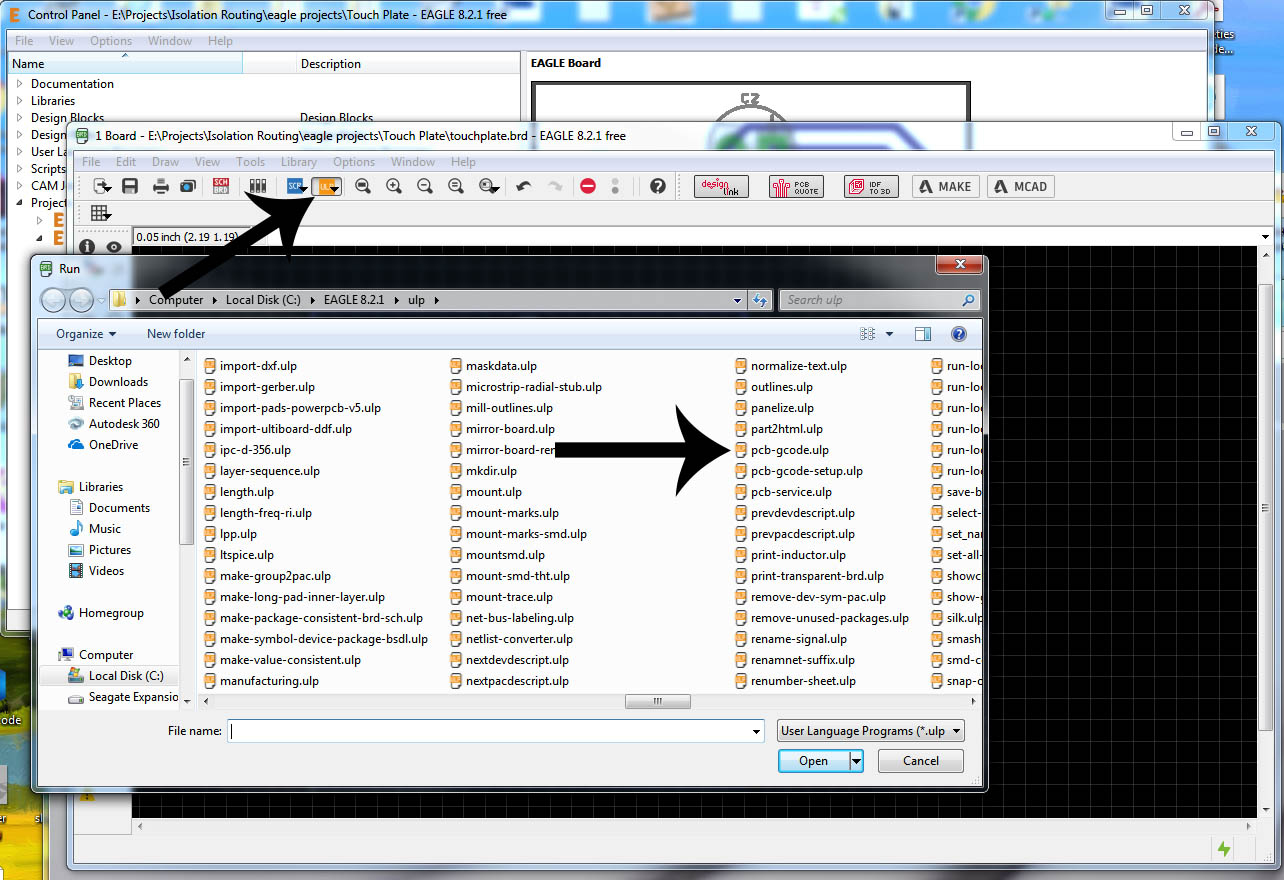Open the grid settings icon
The height and width of the screenshot is (880, 1284).
101,213
